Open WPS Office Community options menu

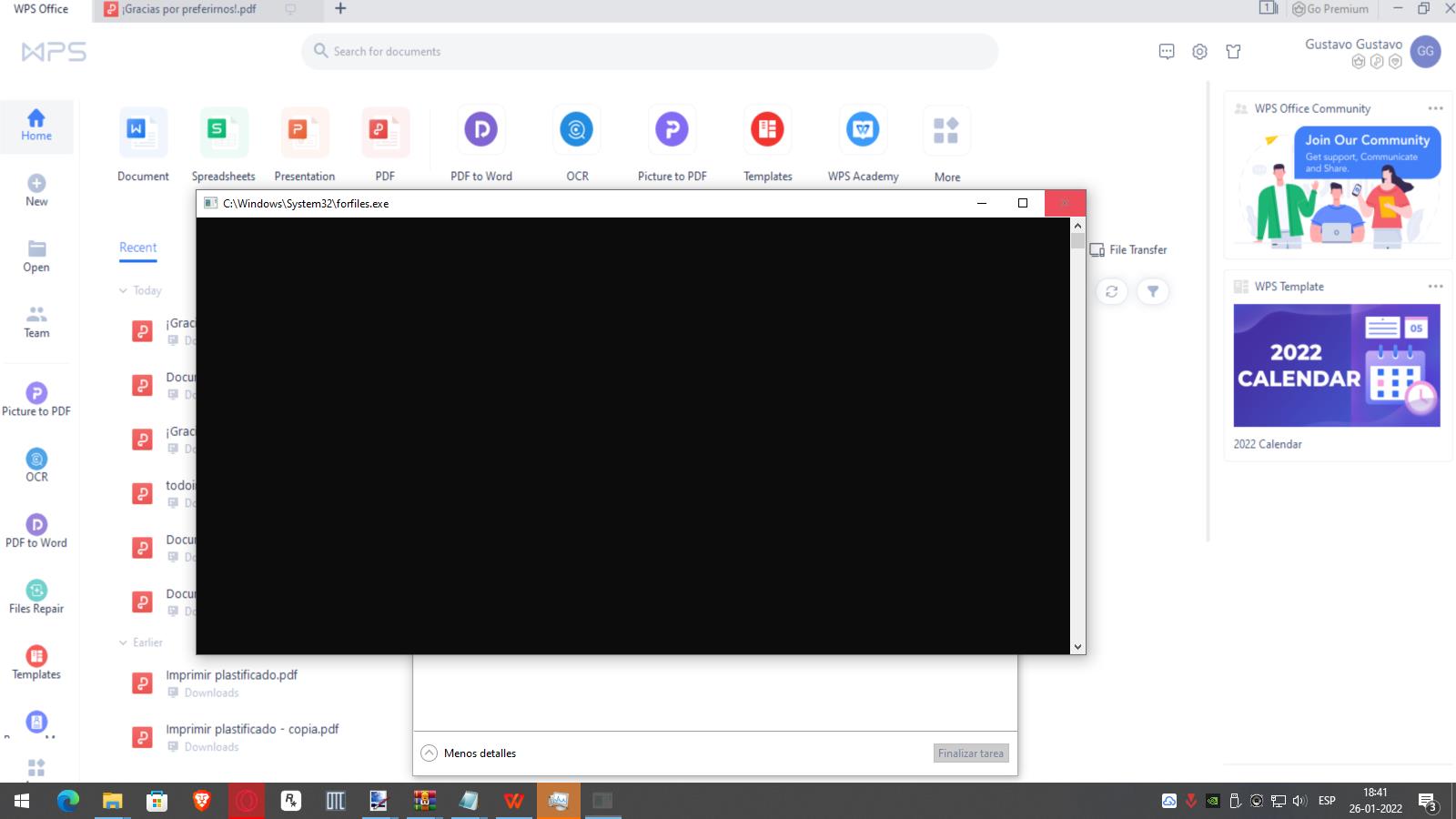click(x=1435, y=108)
